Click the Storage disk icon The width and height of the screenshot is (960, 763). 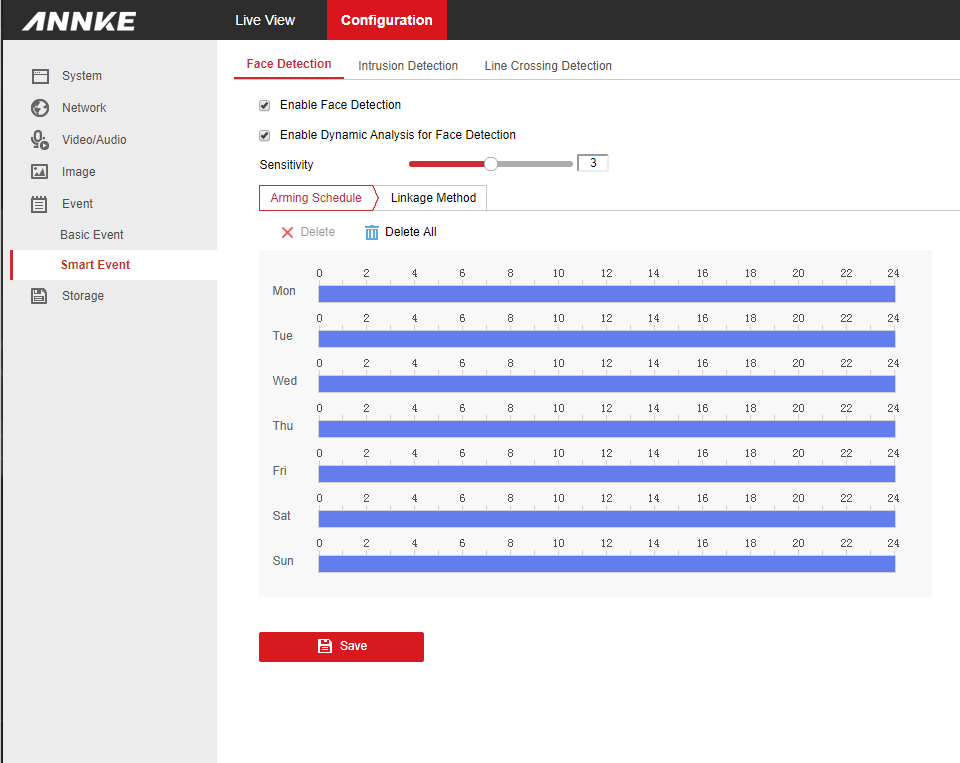coord(40,296)
